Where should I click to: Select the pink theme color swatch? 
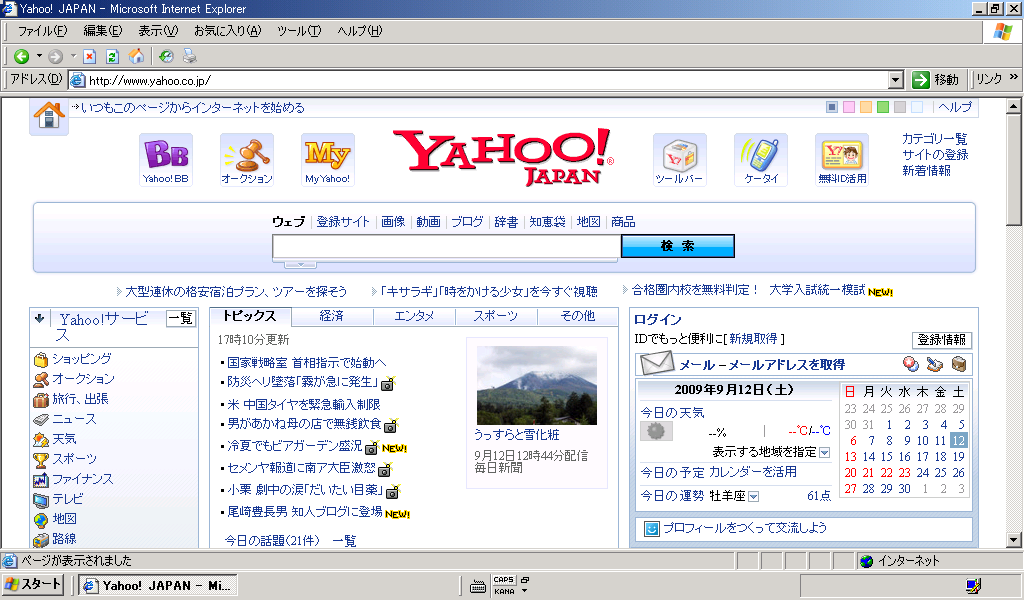point(849,107)
